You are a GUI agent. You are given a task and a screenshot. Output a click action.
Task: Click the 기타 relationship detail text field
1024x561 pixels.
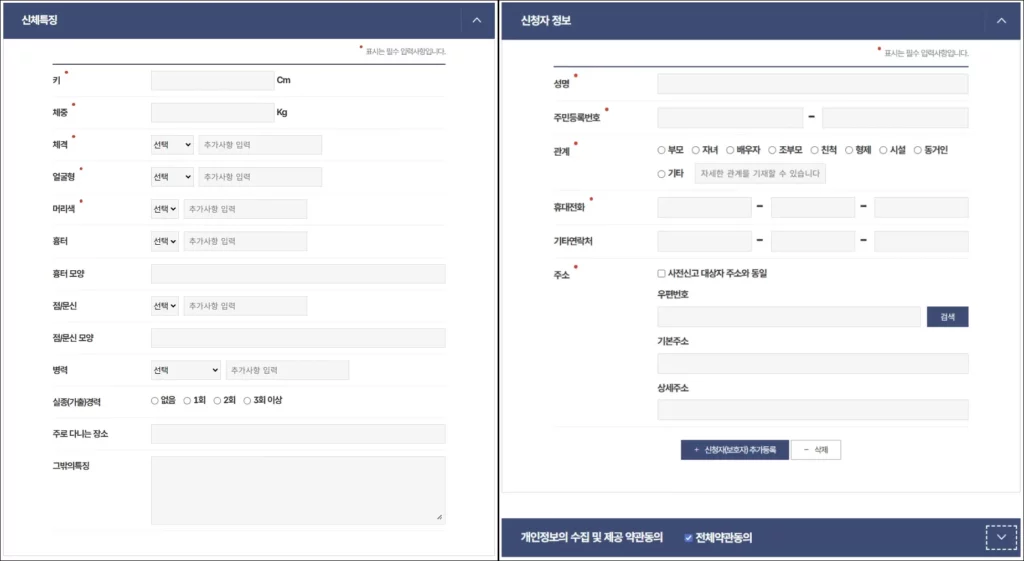(x=760, y=174)
